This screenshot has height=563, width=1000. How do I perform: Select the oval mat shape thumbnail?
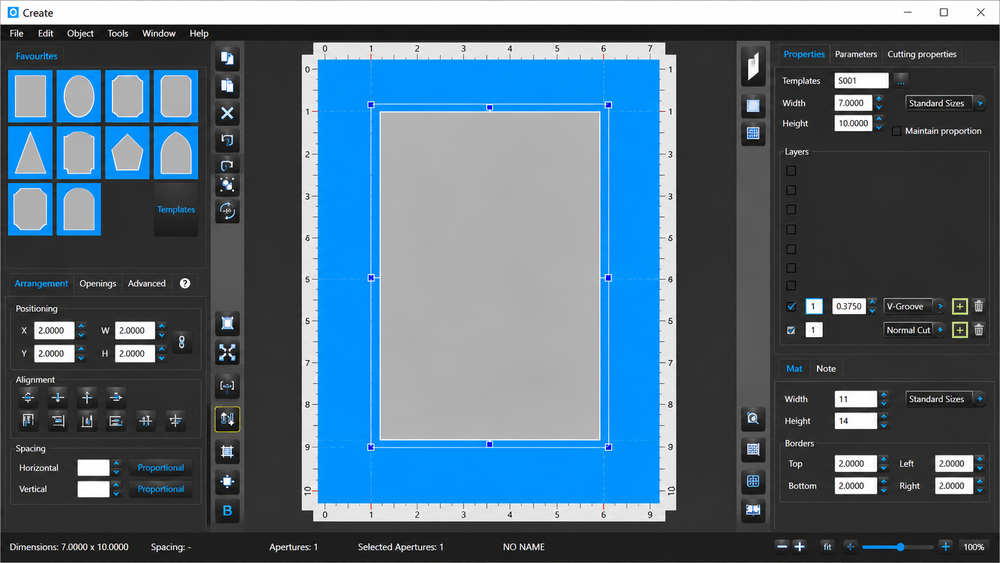78,96
